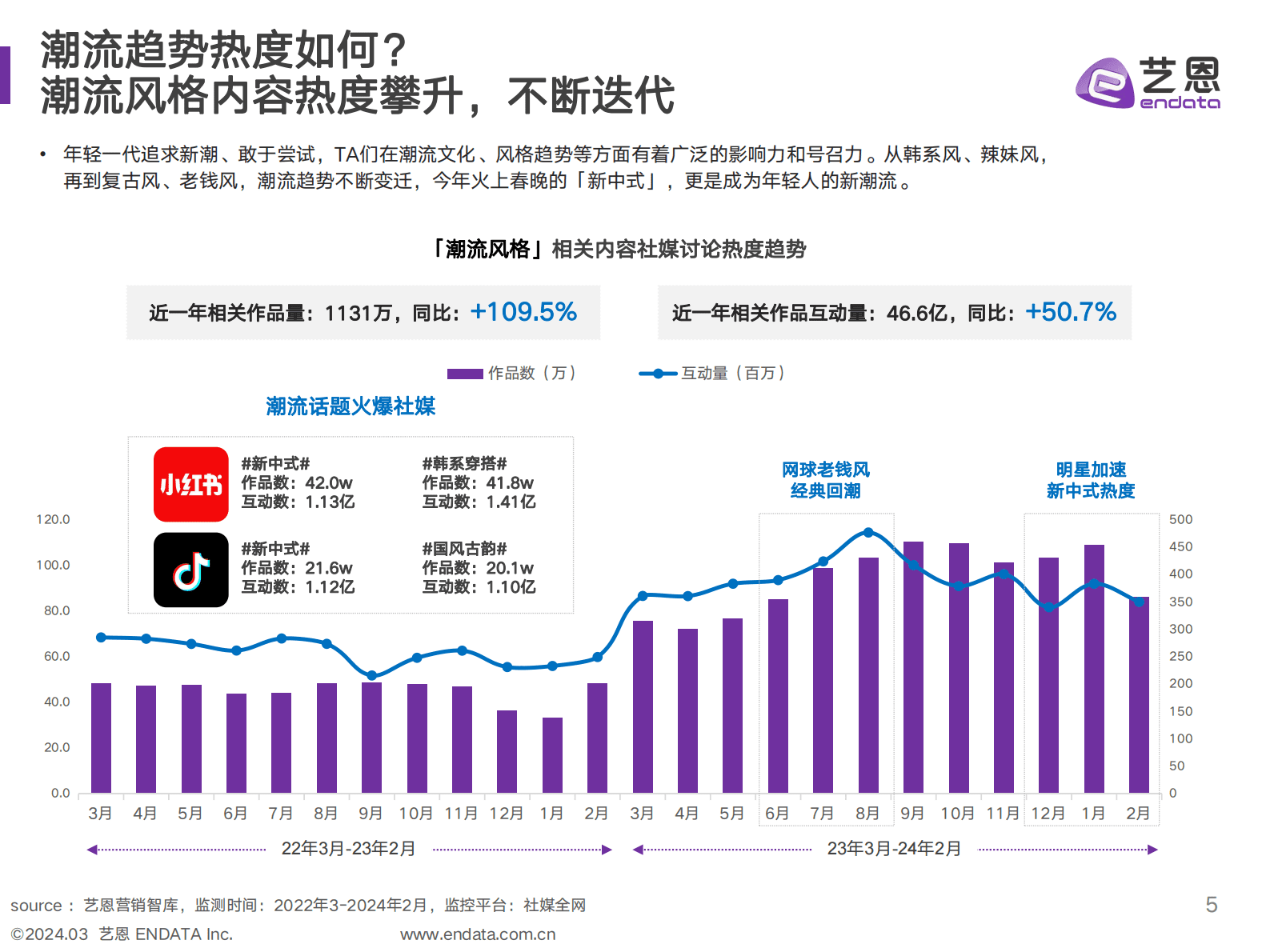Click the +109.5% growth figure

click(x=523, y=312)
